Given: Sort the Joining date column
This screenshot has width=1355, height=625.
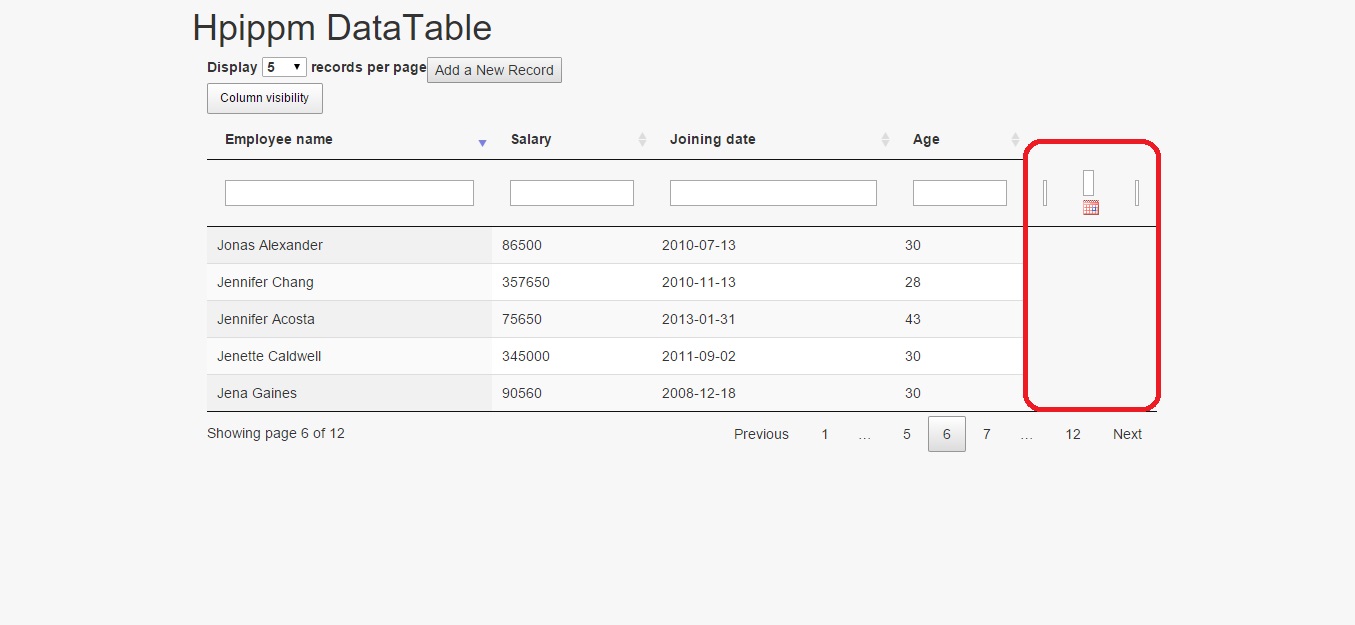Looking at the screenshot, I should point(885,140).
